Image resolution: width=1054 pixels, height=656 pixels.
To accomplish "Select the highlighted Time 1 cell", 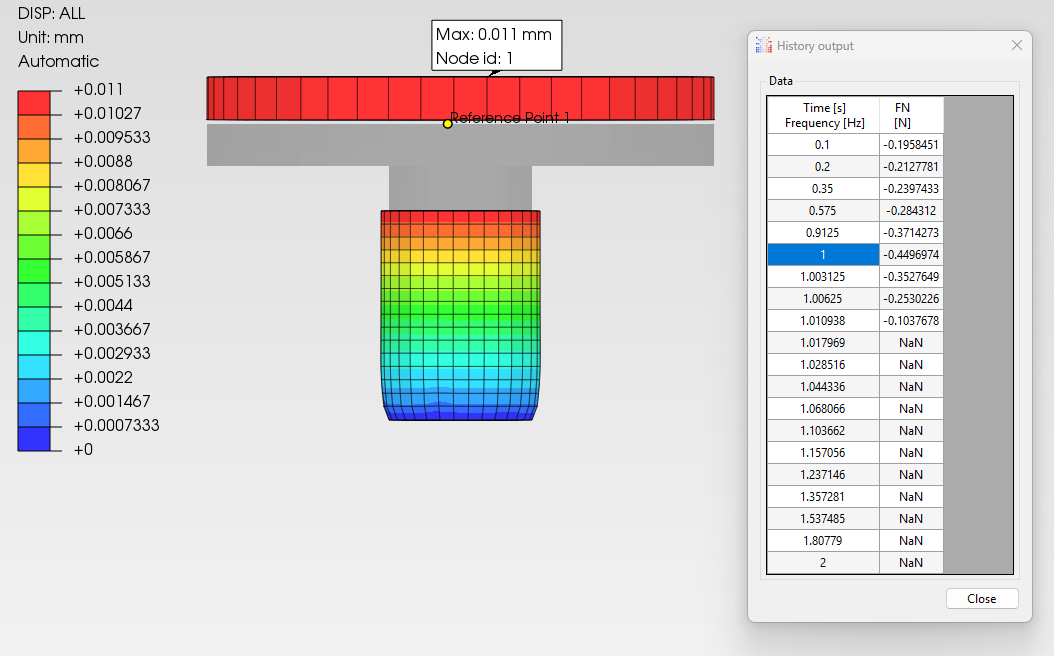I will pos(822,255).
